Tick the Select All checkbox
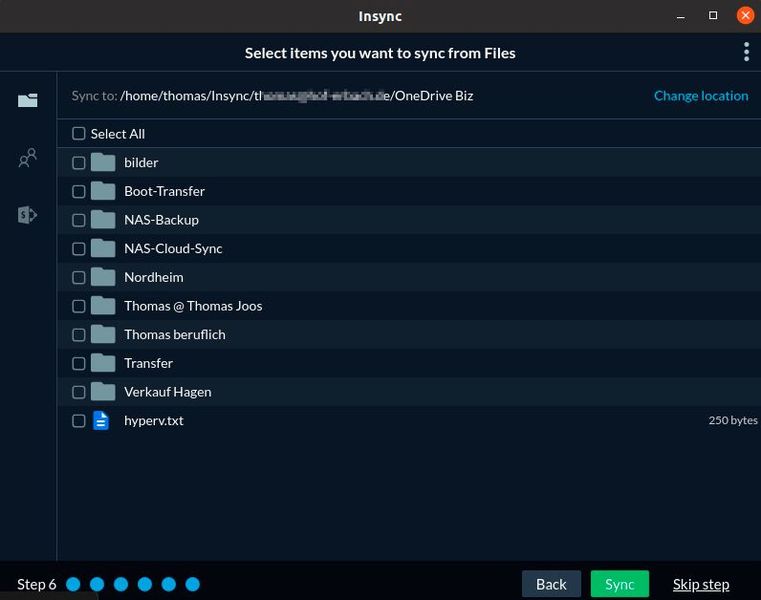761x600 pixels. [79, 133]
